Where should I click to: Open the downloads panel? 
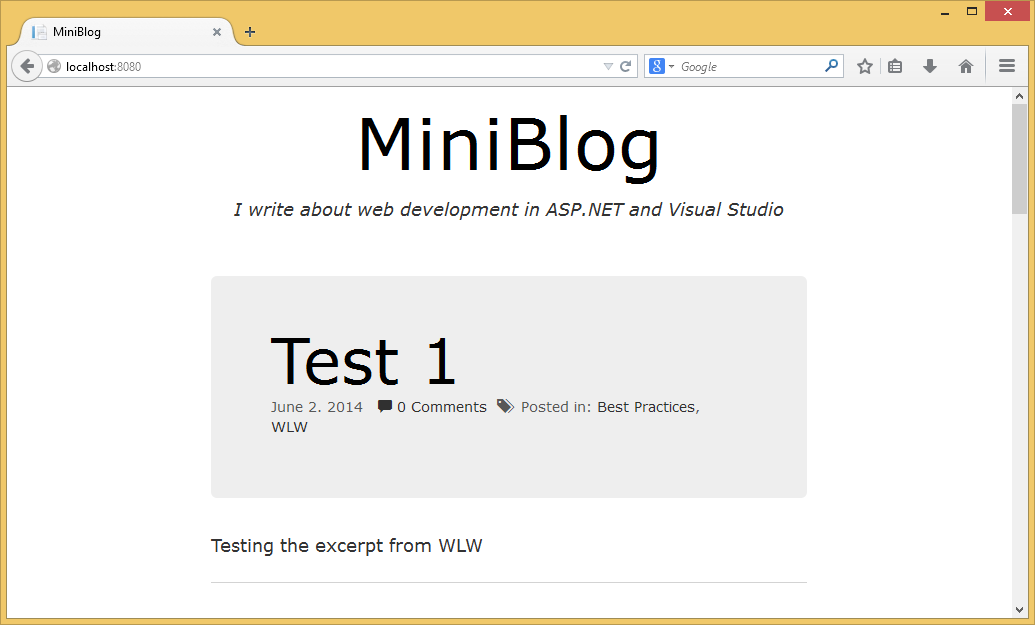coord(929,65)
